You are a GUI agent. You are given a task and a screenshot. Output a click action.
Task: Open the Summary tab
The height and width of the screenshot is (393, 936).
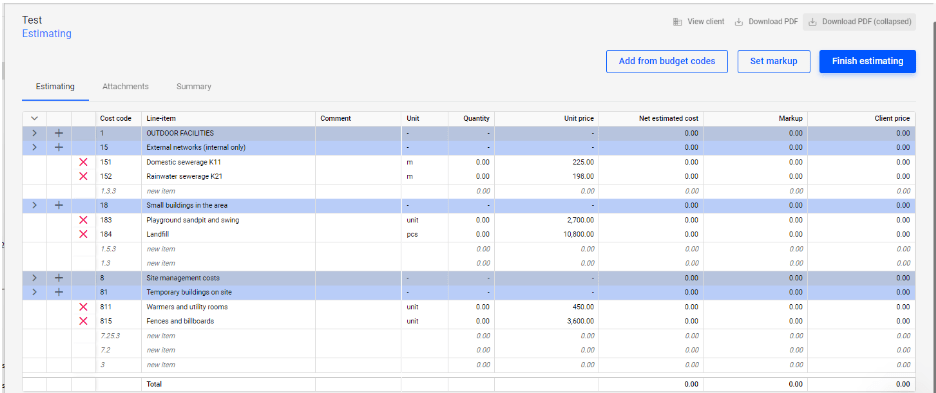point(193,87)
